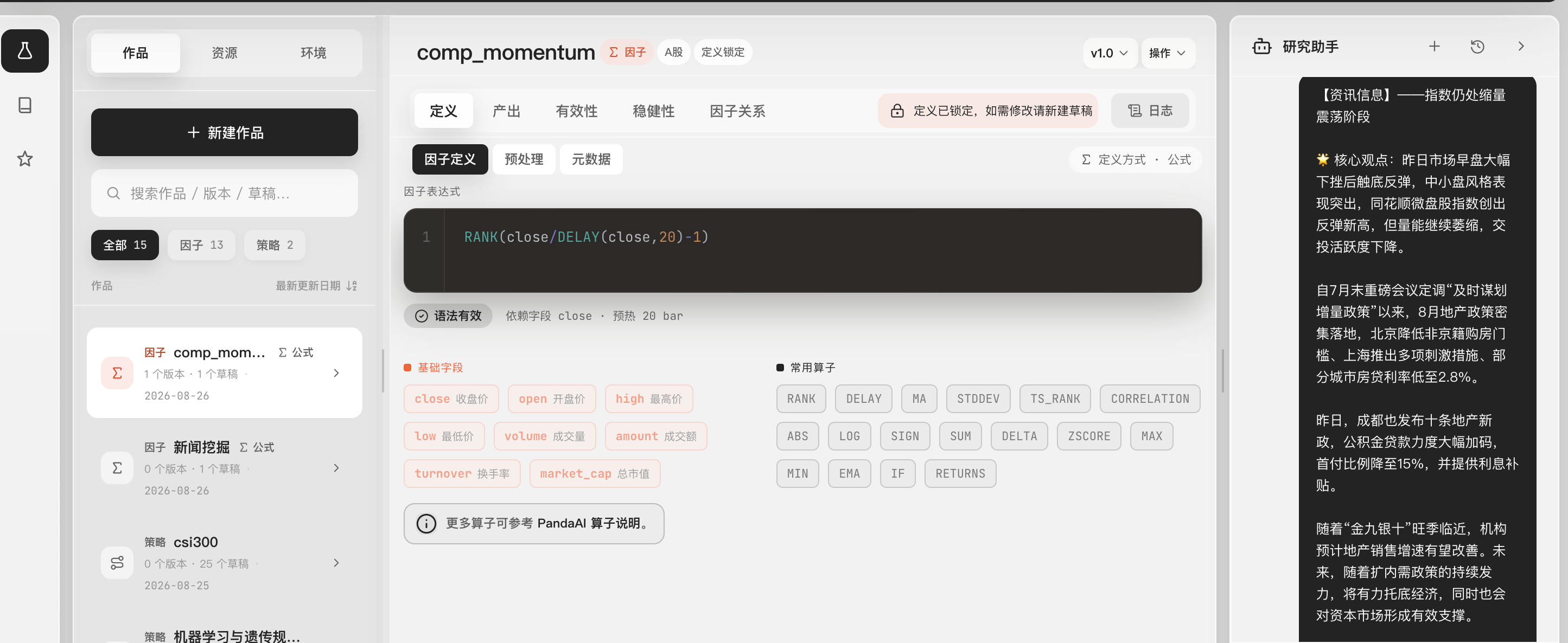Insert the STDDEV operator
Image resolution: width=1568 pixels, height=643 pixels.
coord(978,399)
